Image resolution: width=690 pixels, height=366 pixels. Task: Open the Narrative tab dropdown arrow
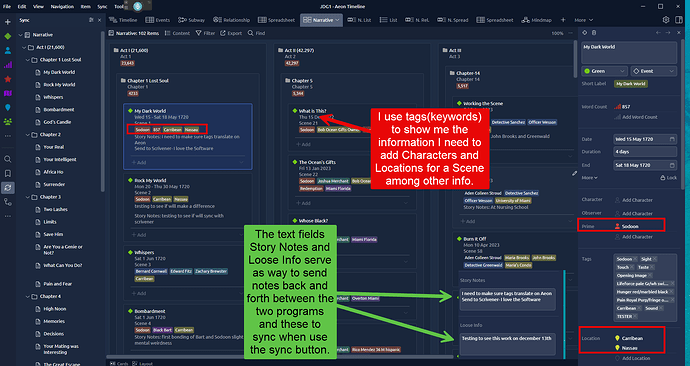click(x=338, y=20)
